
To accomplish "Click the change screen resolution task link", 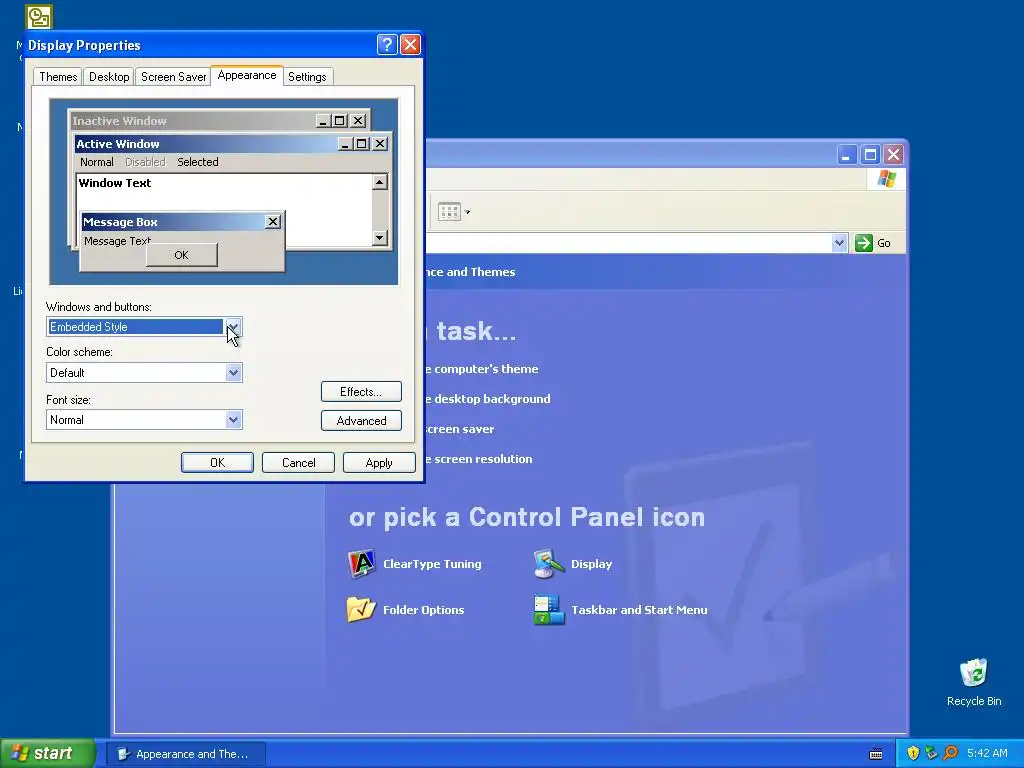I will click(x=479, y=459).
